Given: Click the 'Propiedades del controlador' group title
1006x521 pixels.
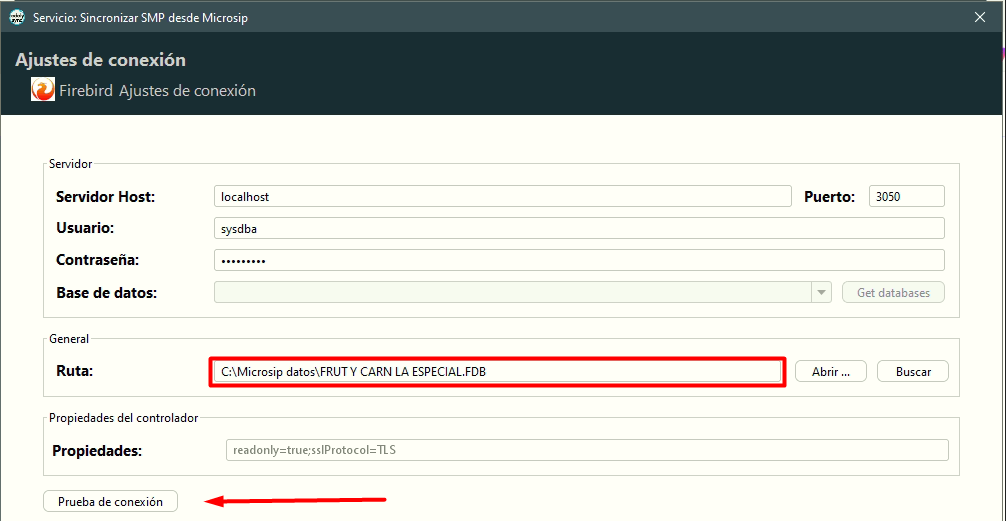Looking at the screenshot, I should [x=124, y=418].
